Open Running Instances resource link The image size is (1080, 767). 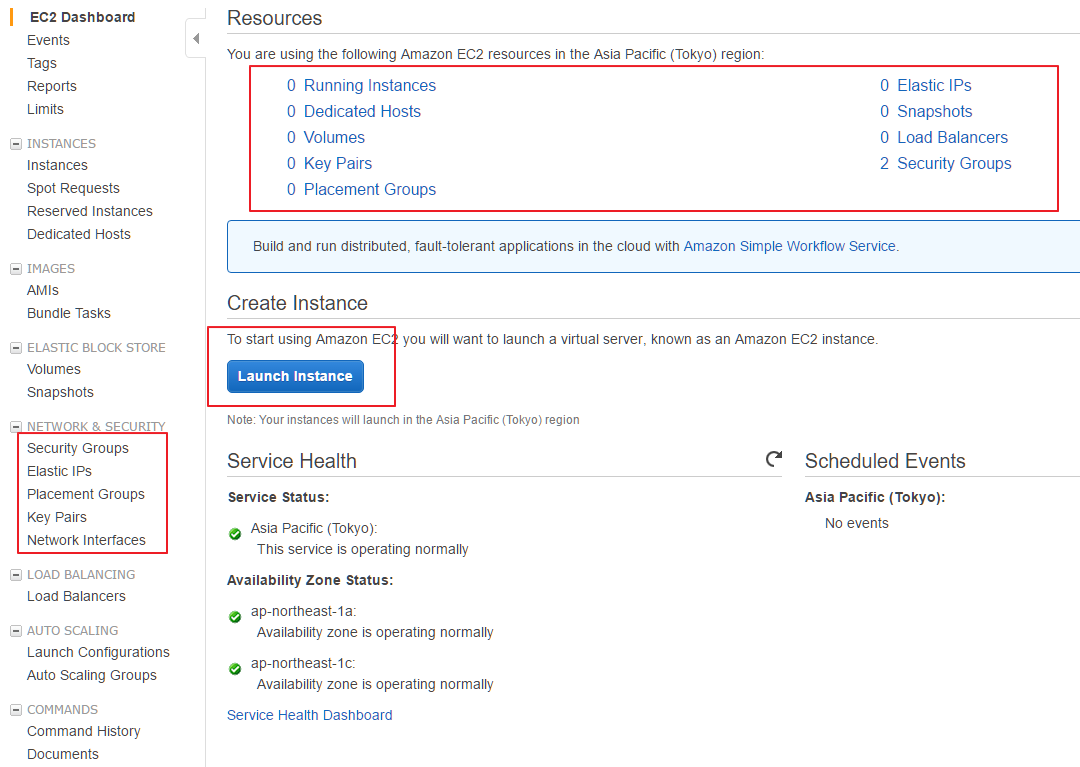pos(370,85)
